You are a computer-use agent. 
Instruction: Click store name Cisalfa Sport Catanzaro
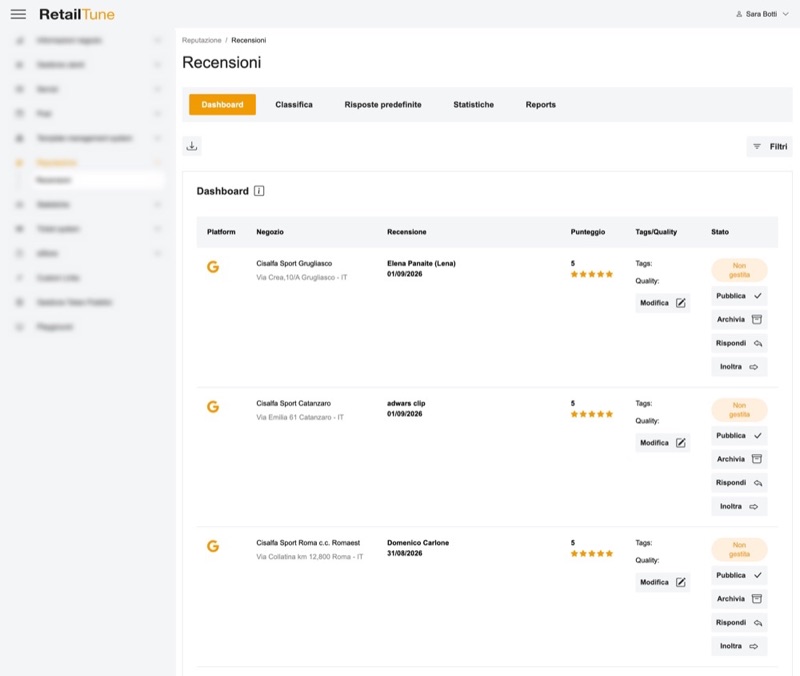click(x=293, y=403)
